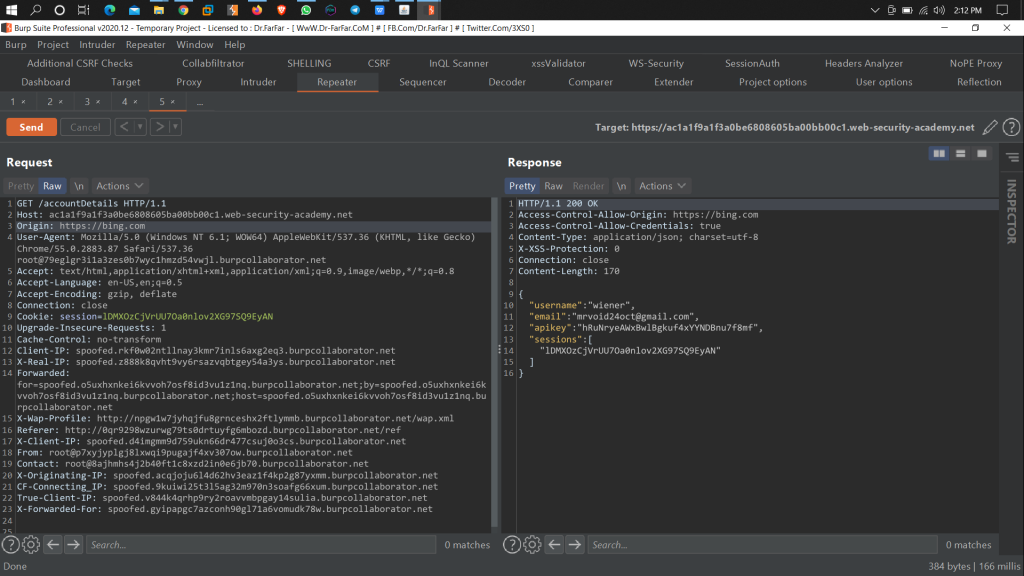Jump to previous Response search match
The image size is (1024, 576).
point(554,545)
